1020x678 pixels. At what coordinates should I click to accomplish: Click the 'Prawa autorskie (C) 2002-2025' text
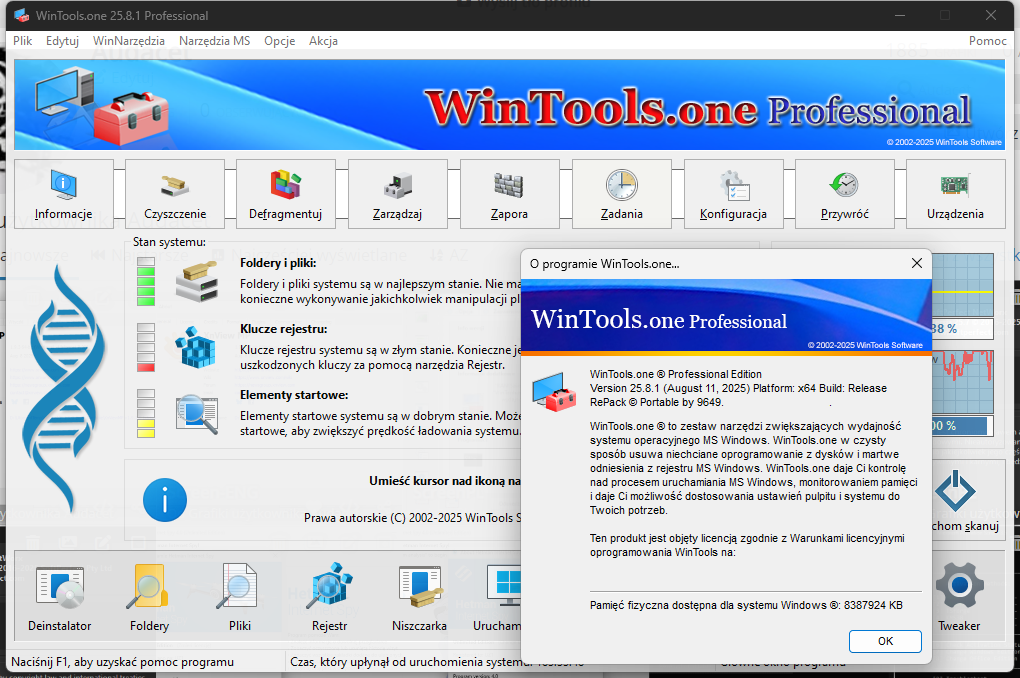click(x=412, y=518)
